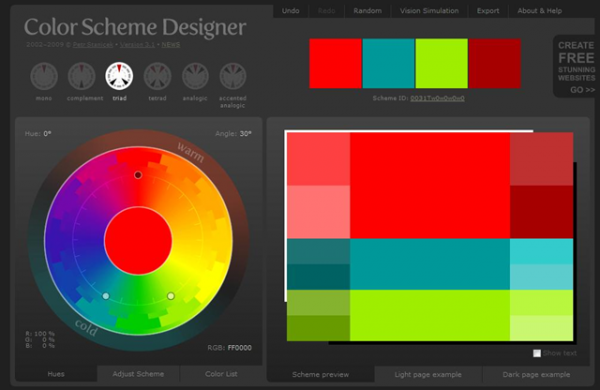600x390 pixels.
Task: Pick the analogic scheme wheel icon
Action: pyautogui.click(x=195, y=76)
